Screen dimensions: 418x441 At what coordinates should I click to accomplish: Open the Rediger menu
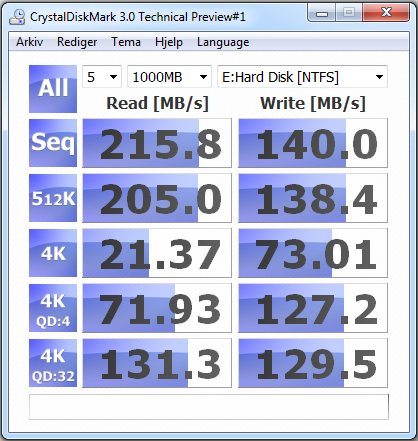point(77,42)
